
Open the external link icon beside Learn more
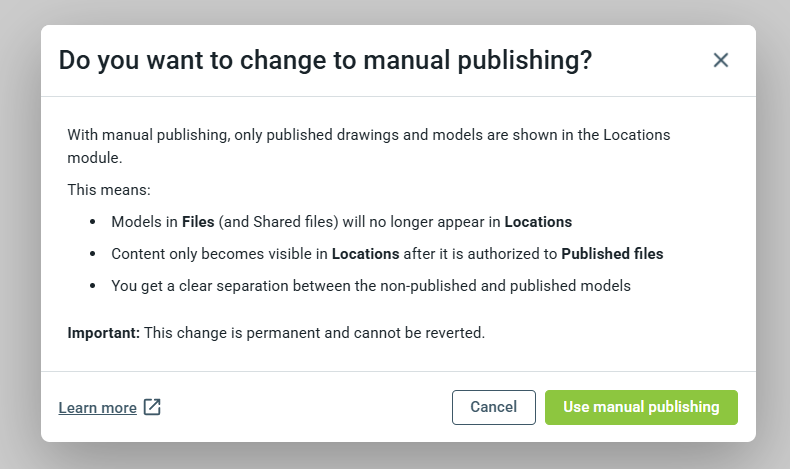152,407
